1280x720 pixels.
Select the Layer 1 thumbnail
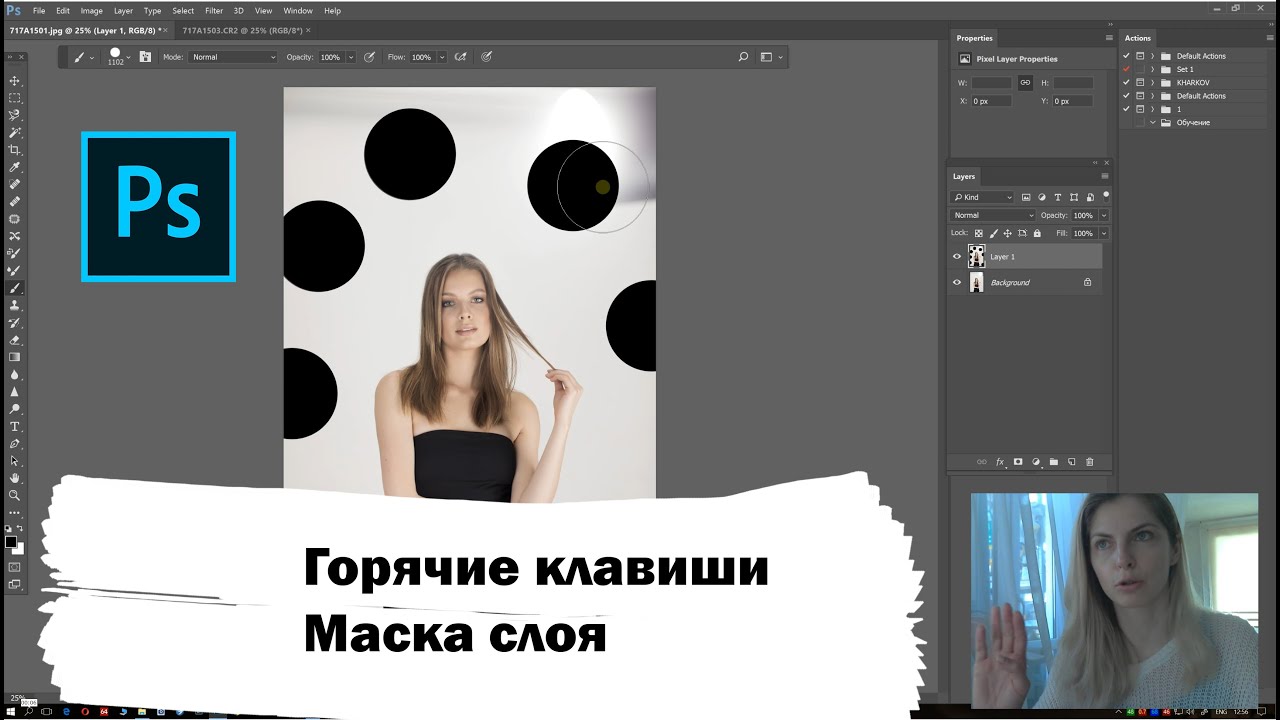click(977, 257)
